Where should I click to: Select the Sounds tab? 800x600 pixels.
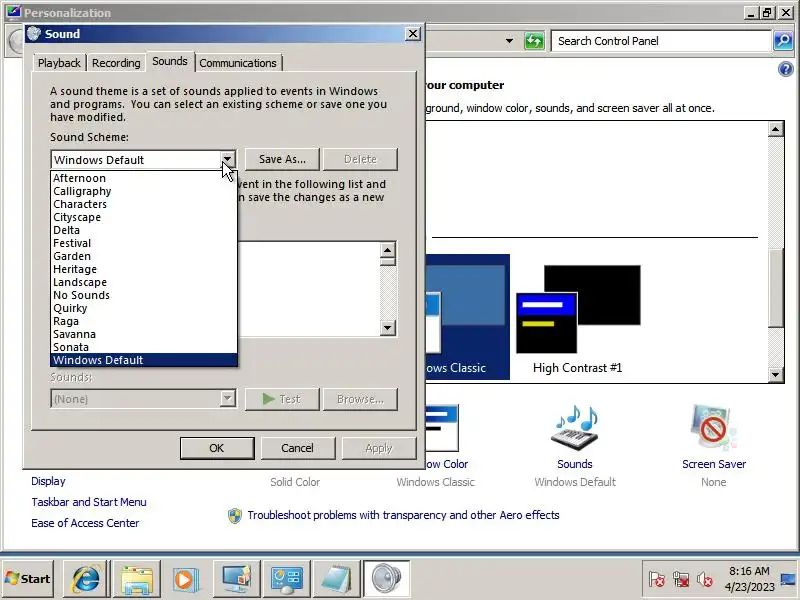point(170,61)
